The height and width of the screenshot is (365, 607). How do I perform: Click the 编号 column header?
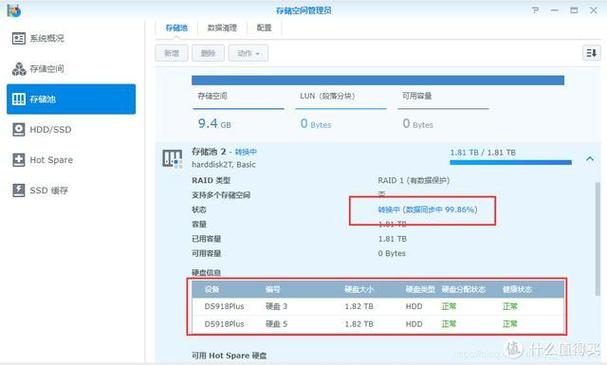tap(273, 289)
